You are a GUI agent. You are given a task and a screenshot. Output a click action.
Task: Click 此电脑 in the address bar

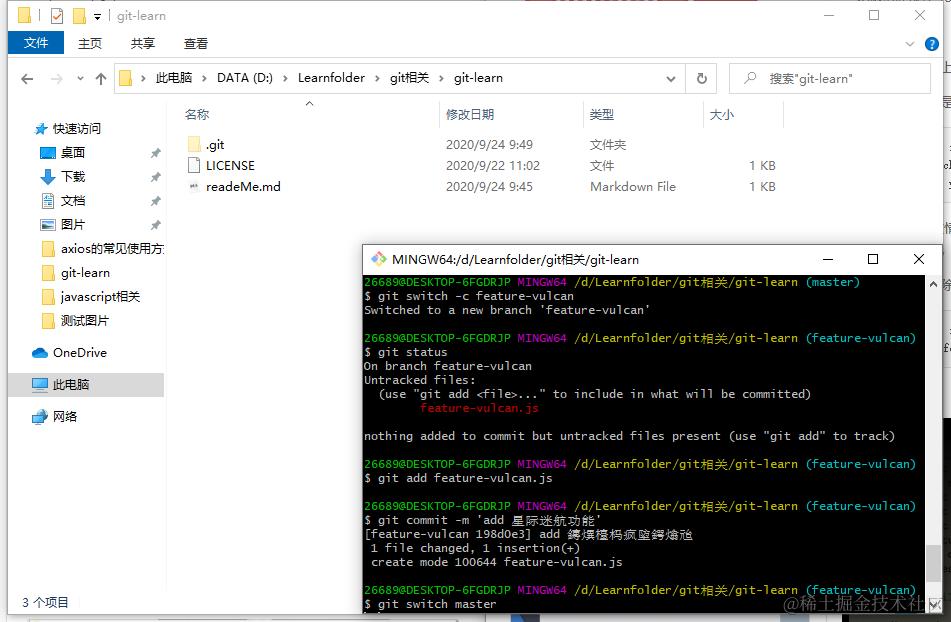pyautogui.click(x=174, y=78)
